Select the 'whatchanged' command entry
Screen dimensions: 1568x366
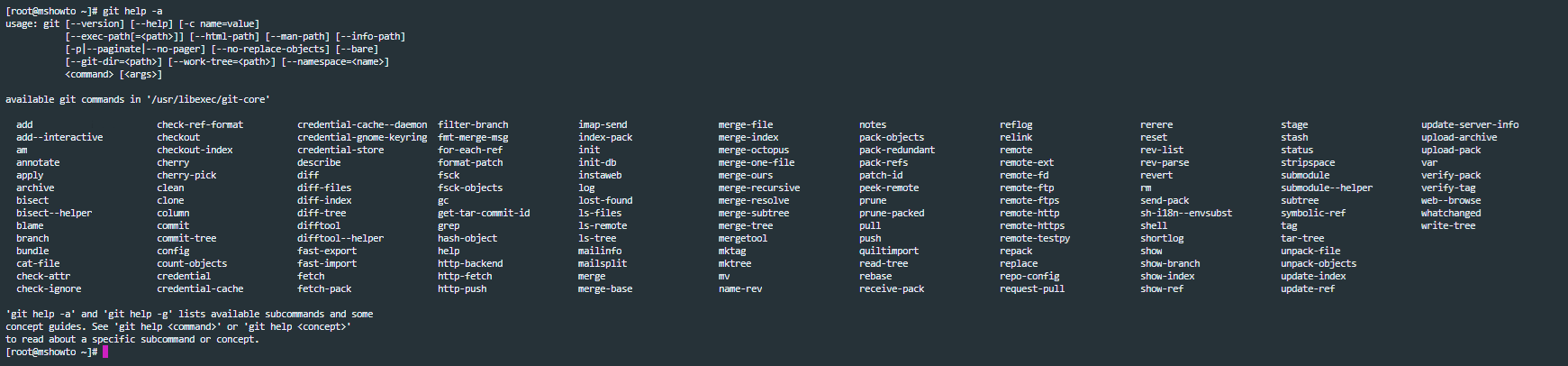[1451, 213]
